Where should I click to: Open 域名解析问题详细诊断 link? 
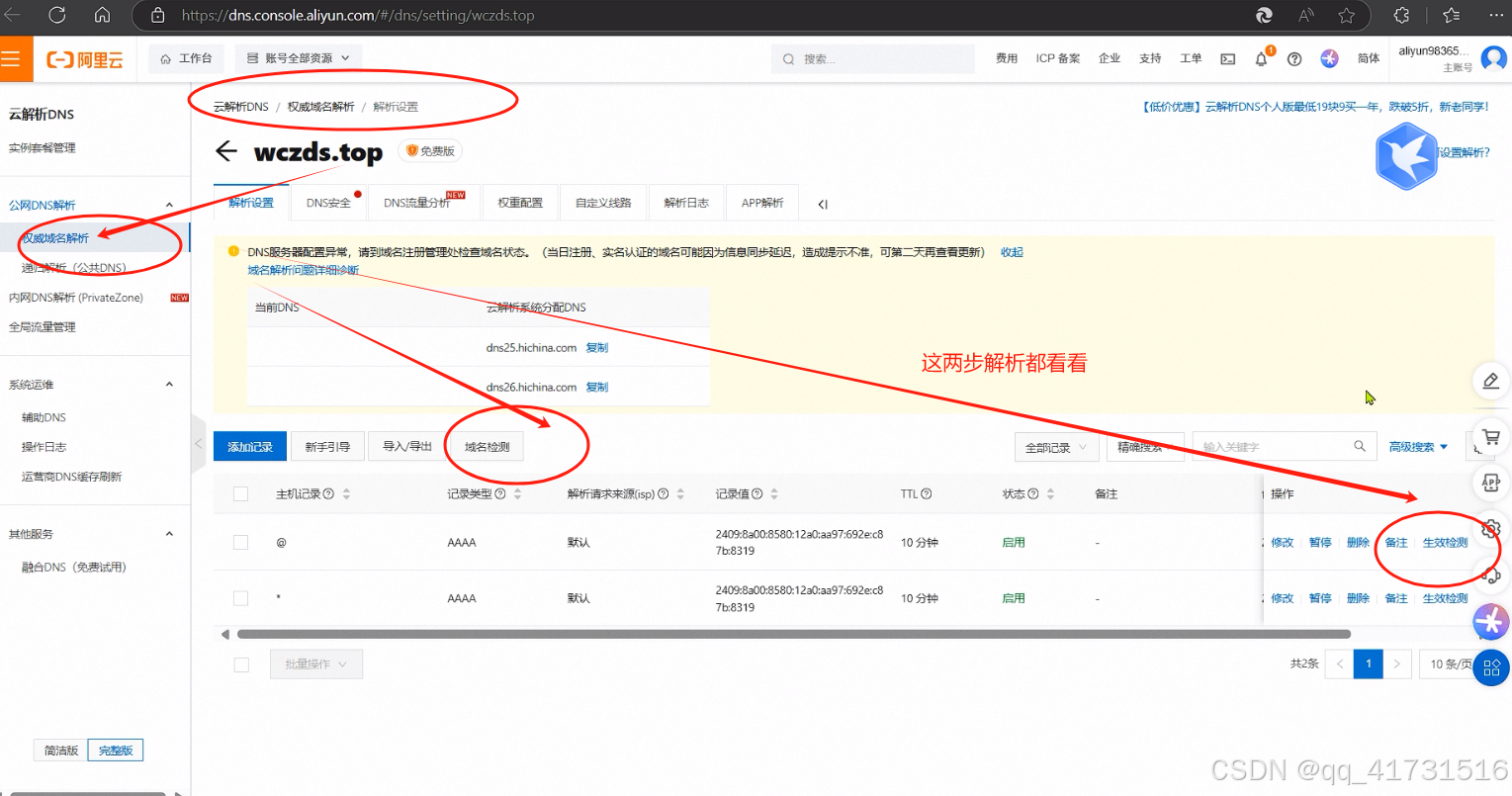coord(304,270)
